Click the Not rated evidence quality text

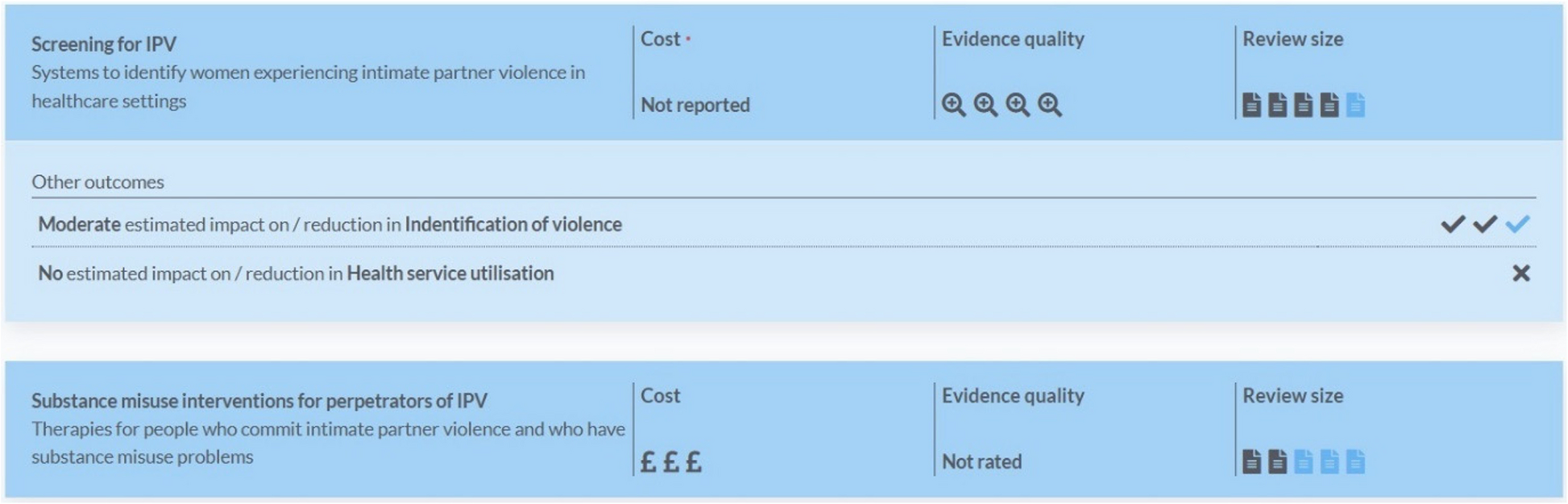click(981, 462)
